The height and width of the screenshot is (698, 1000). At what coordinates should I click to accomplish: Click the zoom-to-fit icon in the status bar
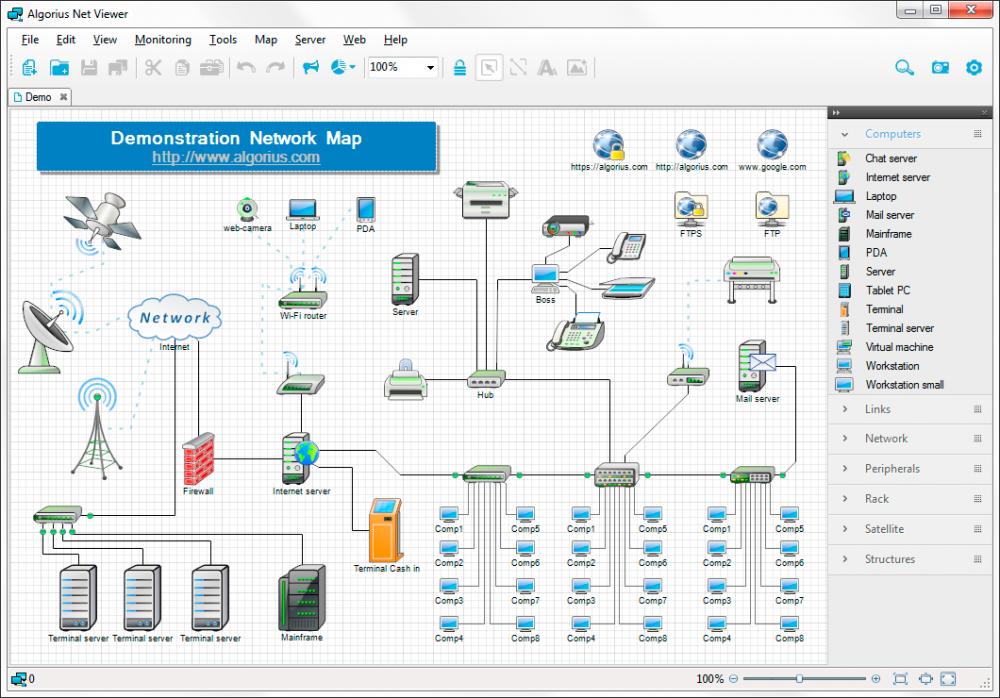(x=900, y=678)
